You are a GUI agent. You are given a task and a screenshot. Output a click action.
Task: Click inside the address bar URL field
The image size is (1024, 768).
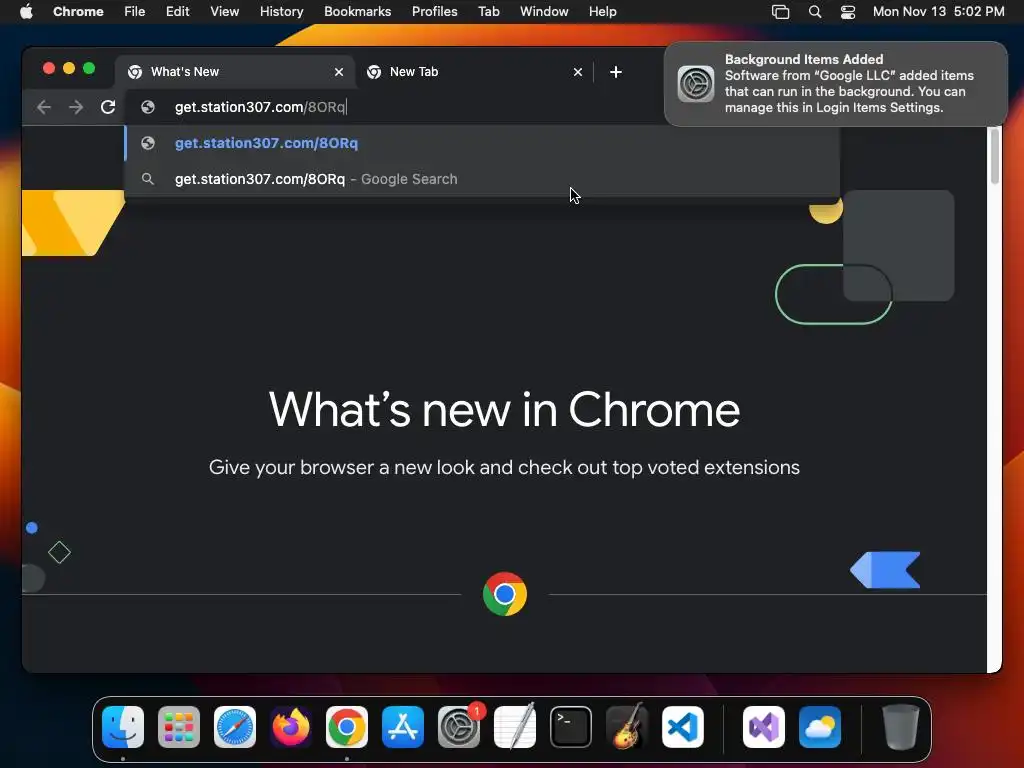tap(418, 107)
